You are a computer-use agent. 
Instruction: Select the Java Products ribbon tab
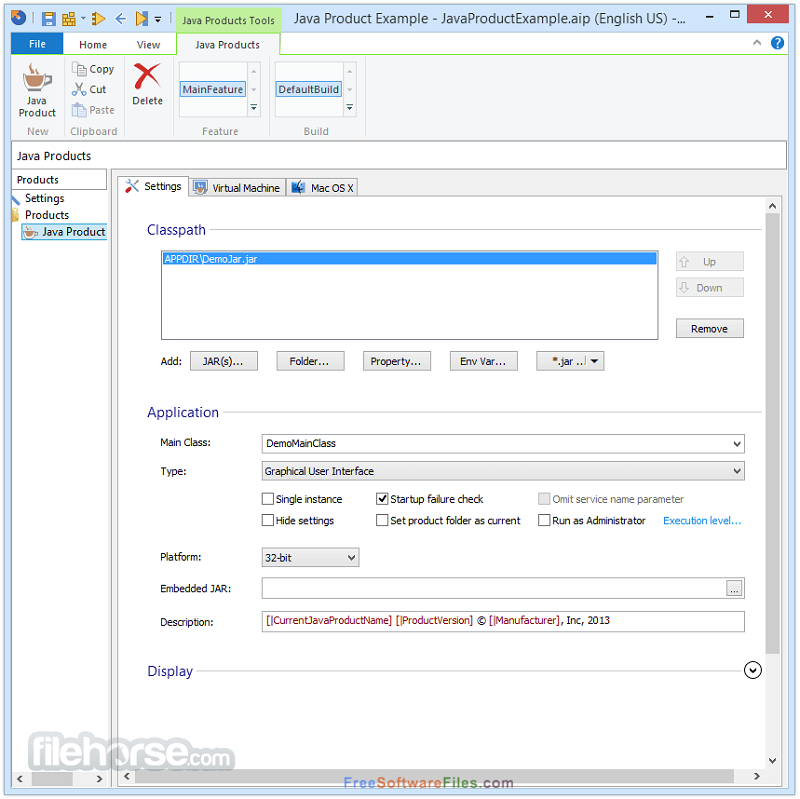pos(228,45)
